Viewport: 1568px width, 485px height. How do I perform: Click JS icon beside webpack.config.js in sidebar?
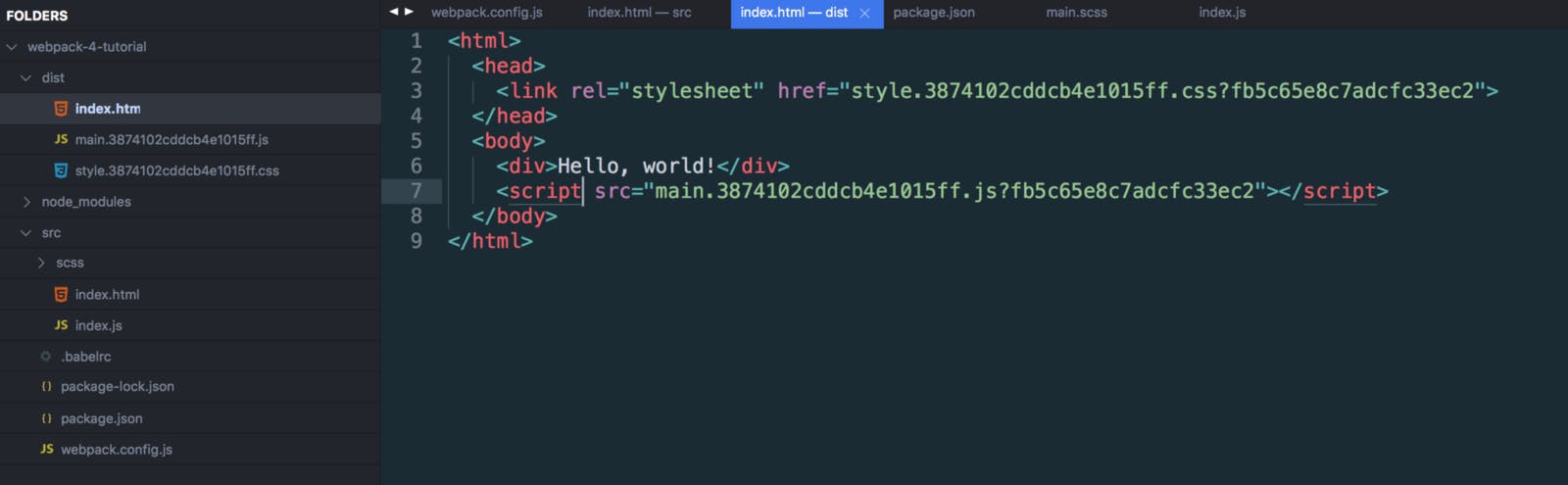coord(47,449)
